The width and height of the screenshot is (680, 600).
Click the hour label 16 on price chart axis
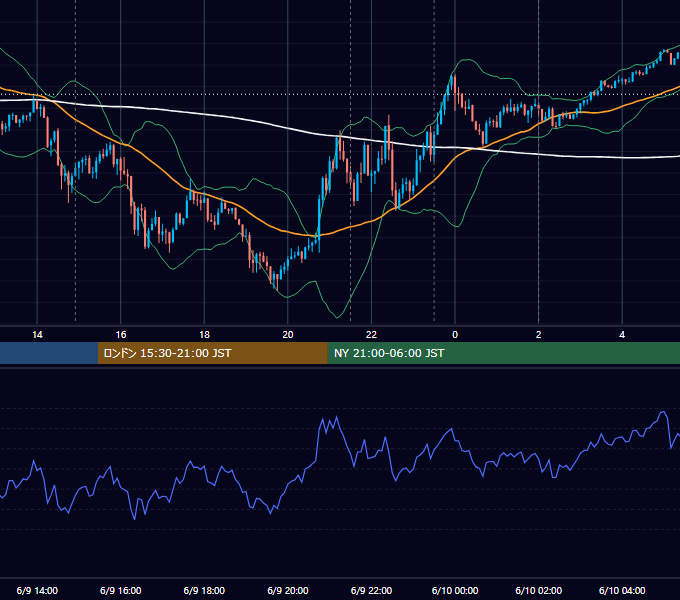click(121, 334)
